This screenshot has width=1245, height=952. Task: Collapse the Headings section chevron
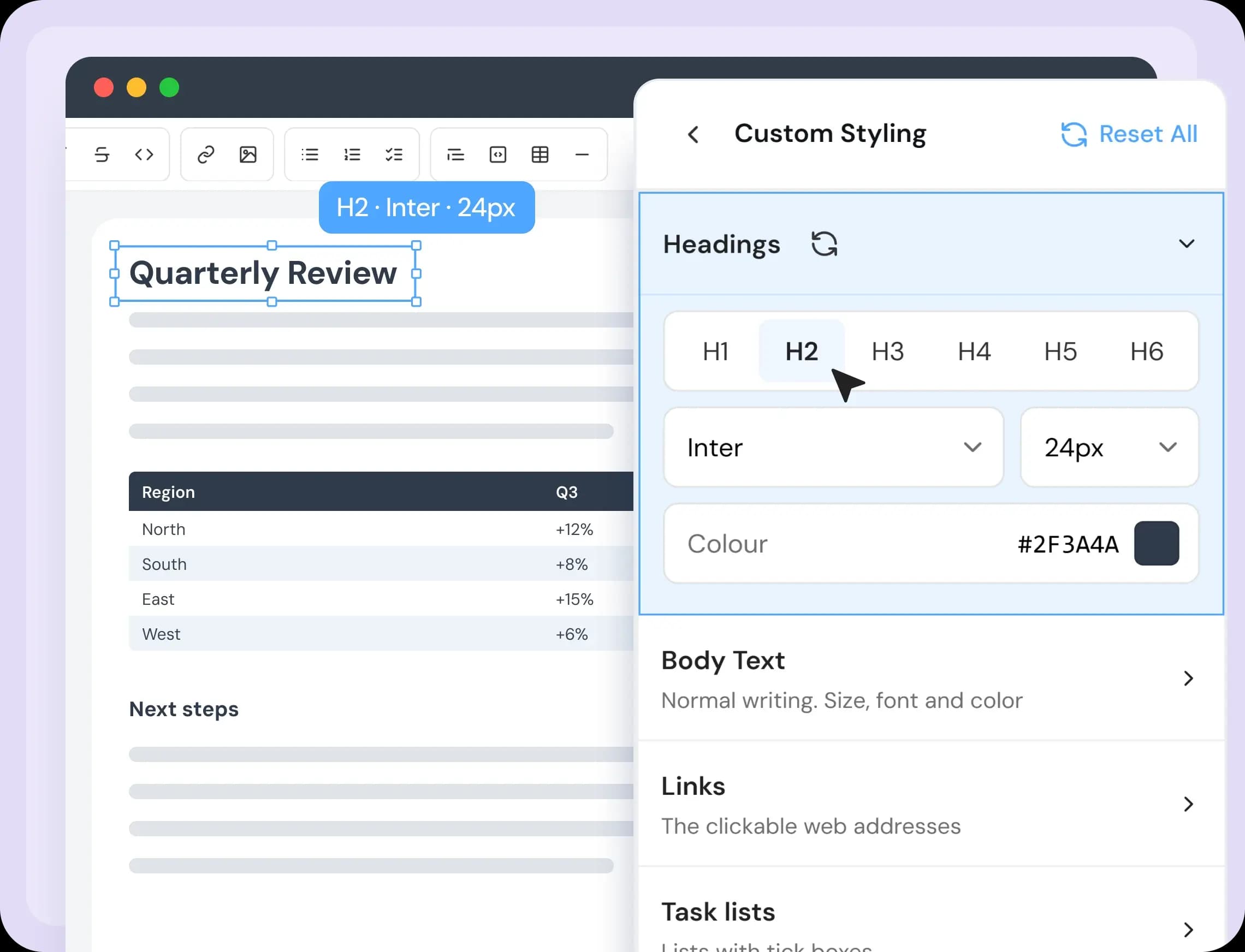coord(1187,244)
